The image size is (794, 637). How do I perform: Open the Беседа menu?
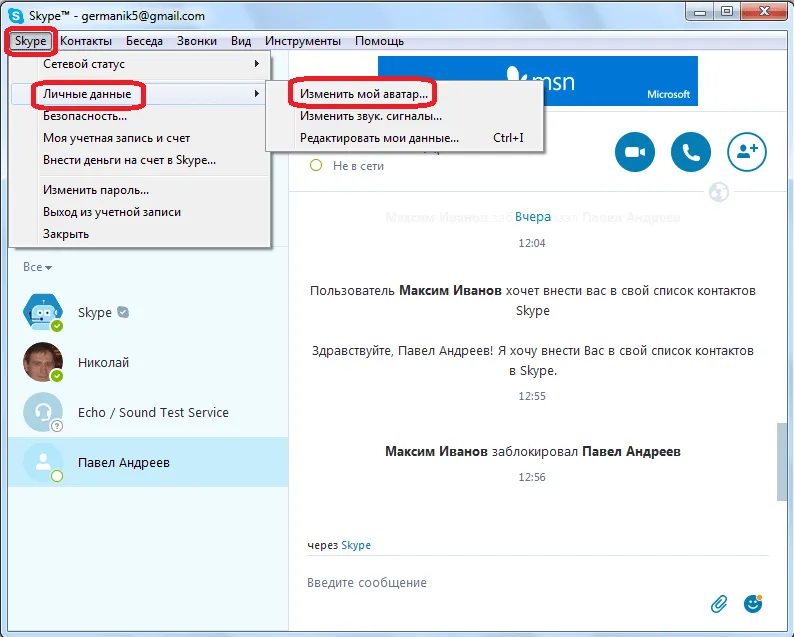pos(144,41)
